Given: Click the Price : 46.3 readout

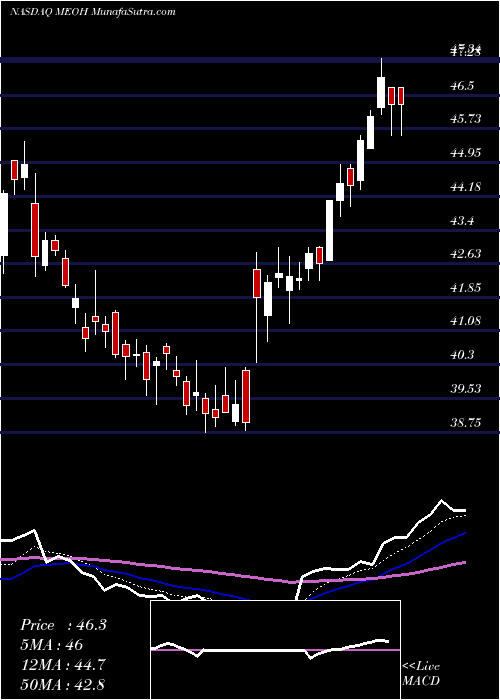Looking at the screenshot, I should [63, 625].
